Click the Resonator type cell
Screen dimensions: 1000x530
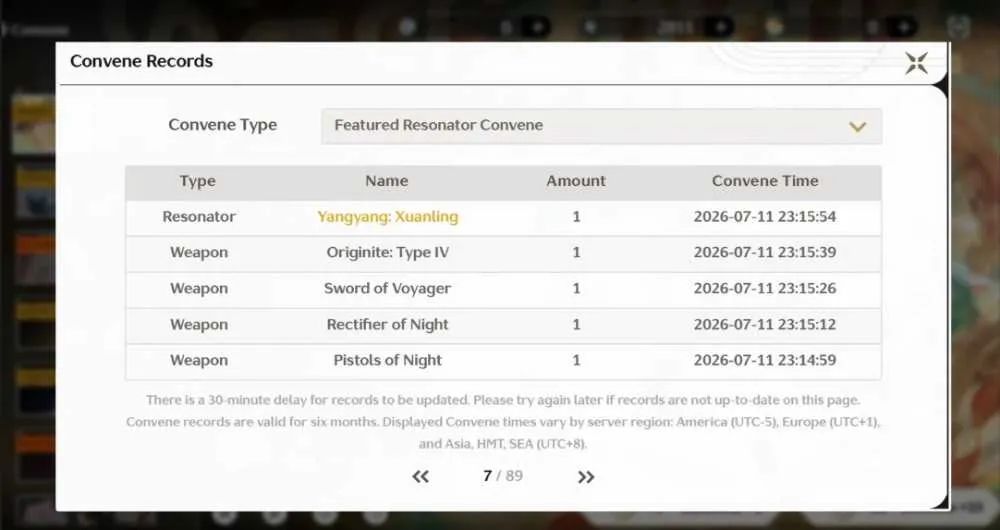click(x=198, y=217)
